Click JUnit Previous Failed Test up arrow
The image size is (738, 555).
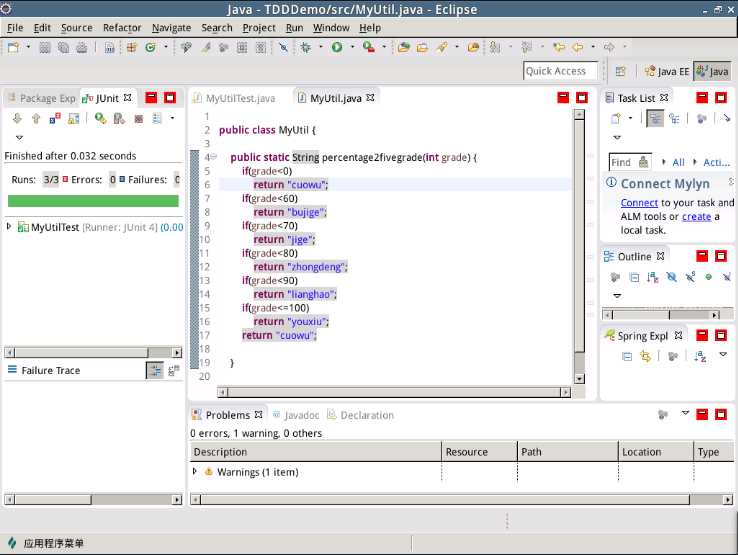[x=36, y=118]
